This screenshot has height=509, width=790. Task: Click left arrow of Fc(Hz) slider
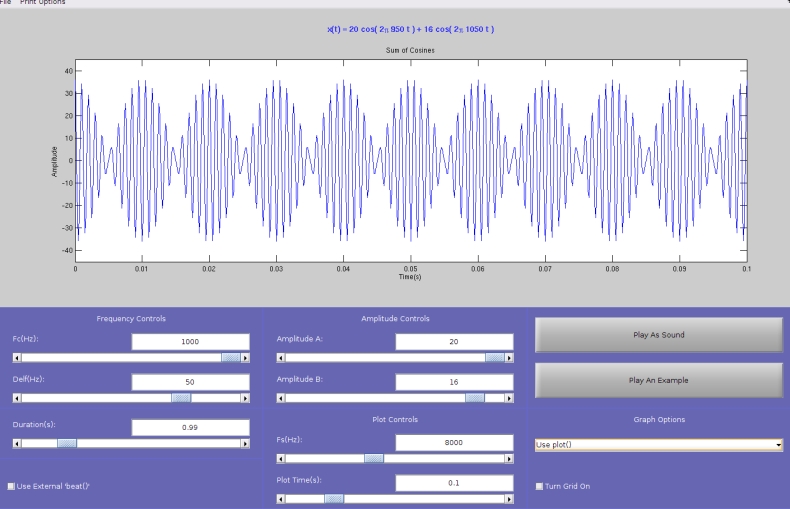pos(16,356)
